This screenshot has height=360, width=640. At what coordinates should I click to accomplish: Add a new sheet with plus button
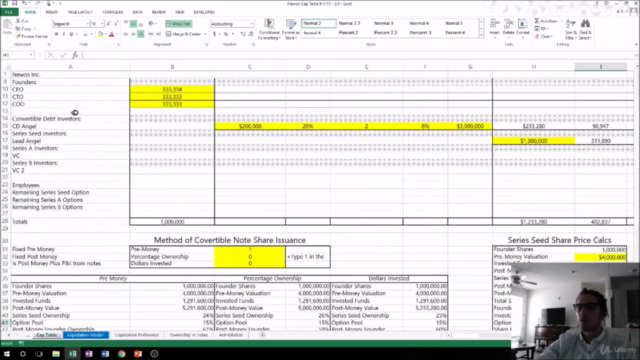click(x=262, y=335)
